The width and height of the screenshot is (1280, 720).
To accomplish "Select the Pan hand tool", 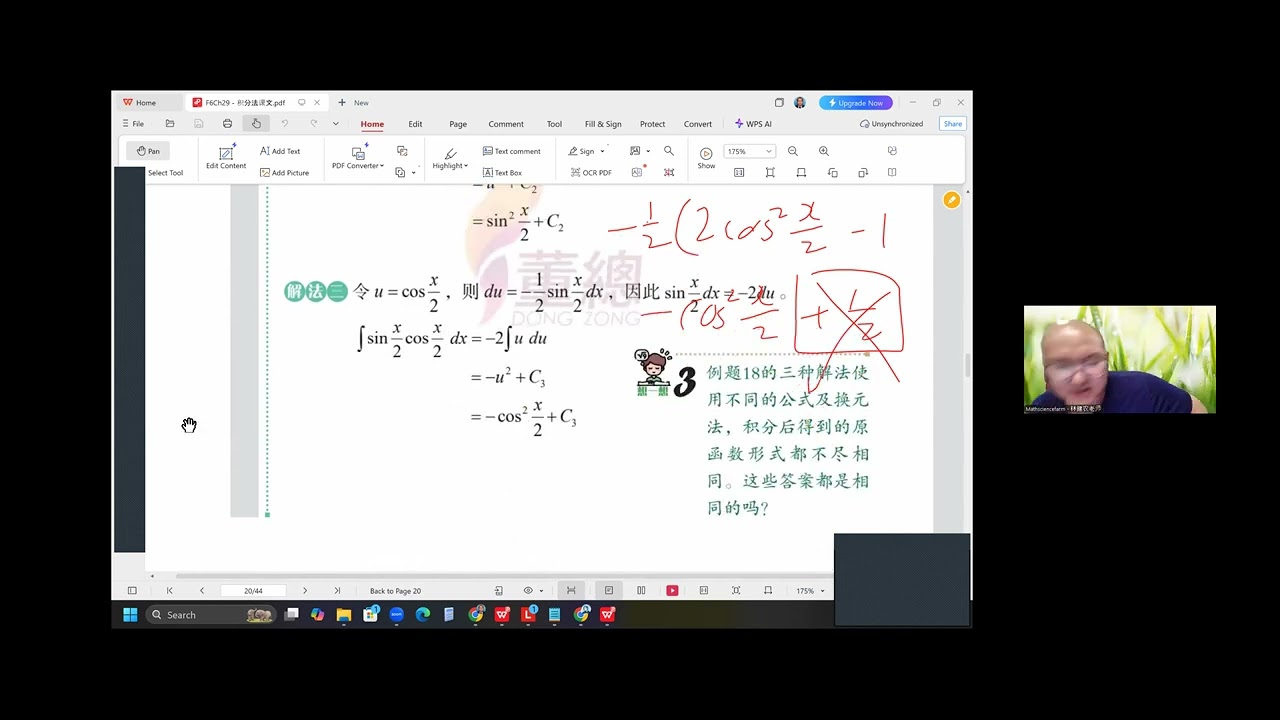I will pyautogui.click(x=148, y=151).
